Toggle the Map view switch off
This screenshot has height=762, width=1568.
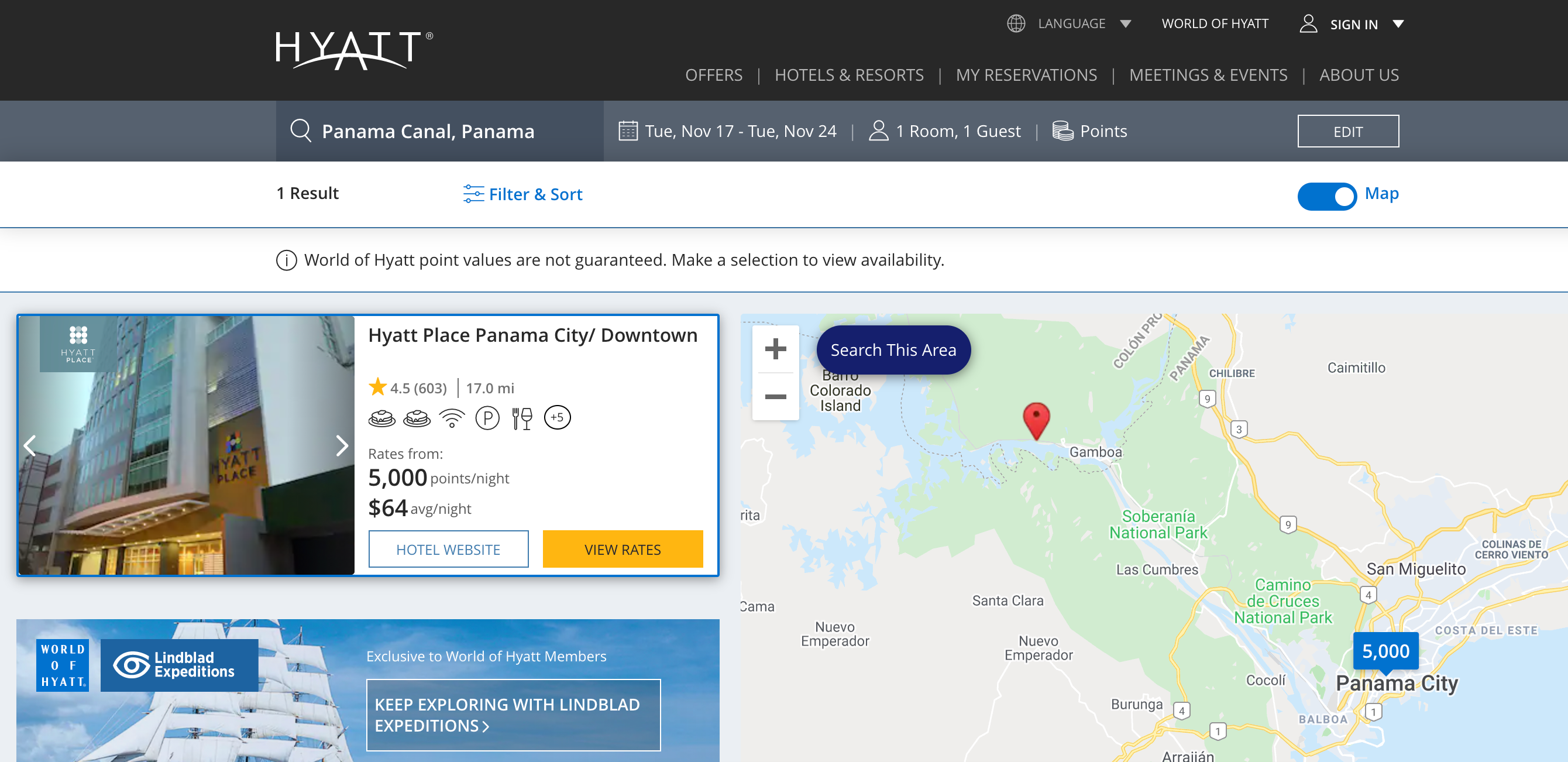(1326, 196)
